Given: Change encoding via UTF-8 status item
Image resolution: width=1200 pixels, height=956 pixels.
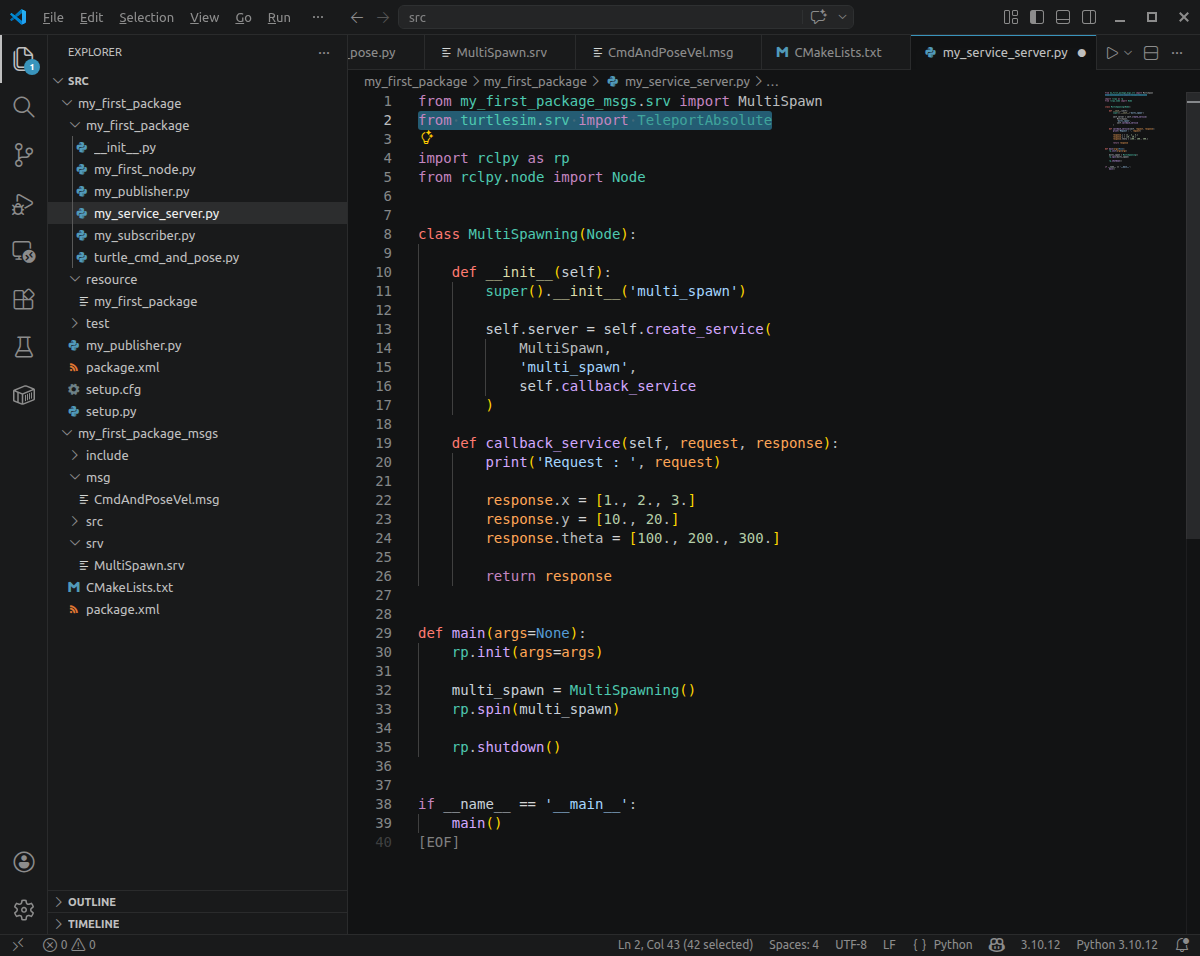Looking at the screenshot, I should tap(851, 944).
